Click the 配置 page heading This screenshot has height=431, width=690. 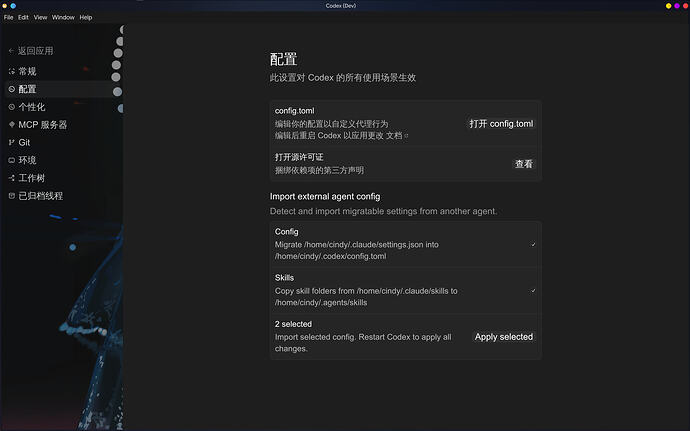pos(283,59)
